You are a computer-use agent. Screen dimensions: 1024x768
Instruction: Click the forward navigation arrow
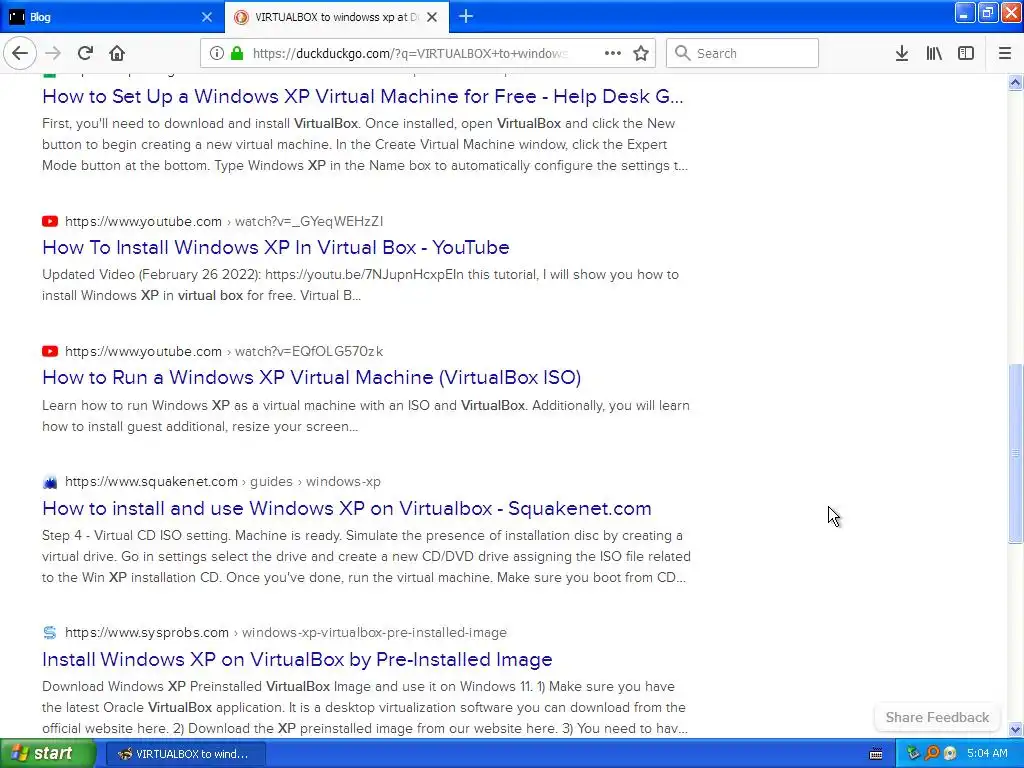click(54, 53)
